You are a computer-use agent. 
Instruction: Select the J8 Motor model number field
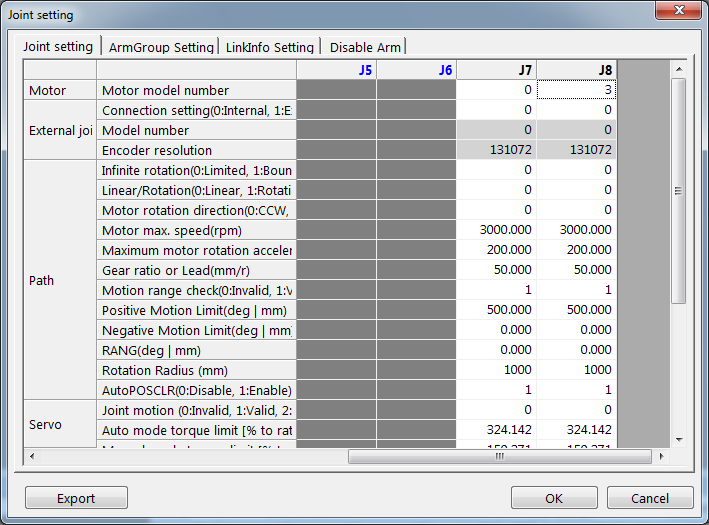pos(576,90)
